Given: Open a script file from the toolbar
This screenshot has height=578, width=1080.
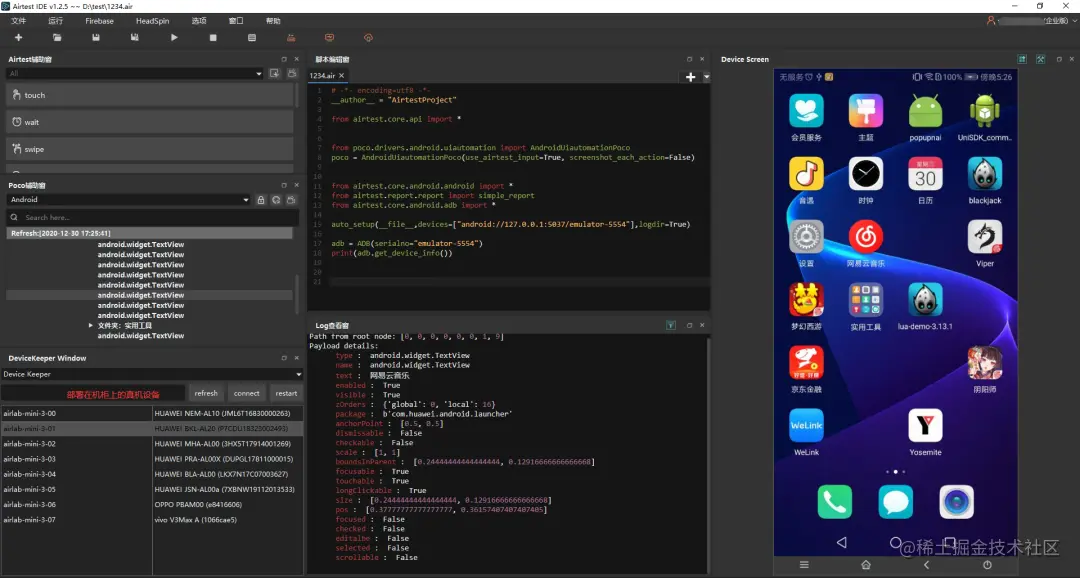Looking at the screenshot, I should (57, 38).
